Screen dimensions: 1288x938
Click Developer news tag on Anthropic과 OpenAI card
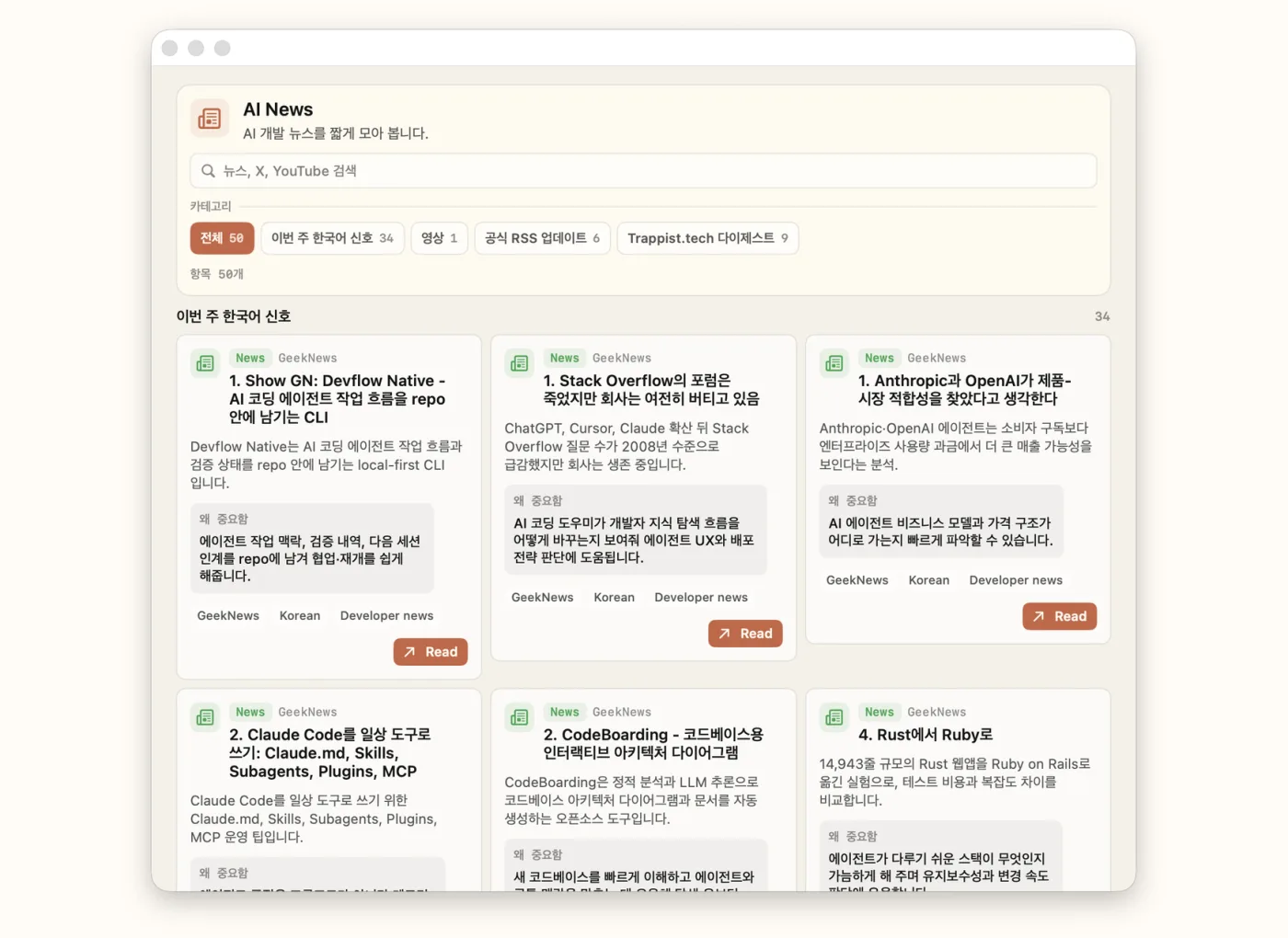[x=1016, y=580]
